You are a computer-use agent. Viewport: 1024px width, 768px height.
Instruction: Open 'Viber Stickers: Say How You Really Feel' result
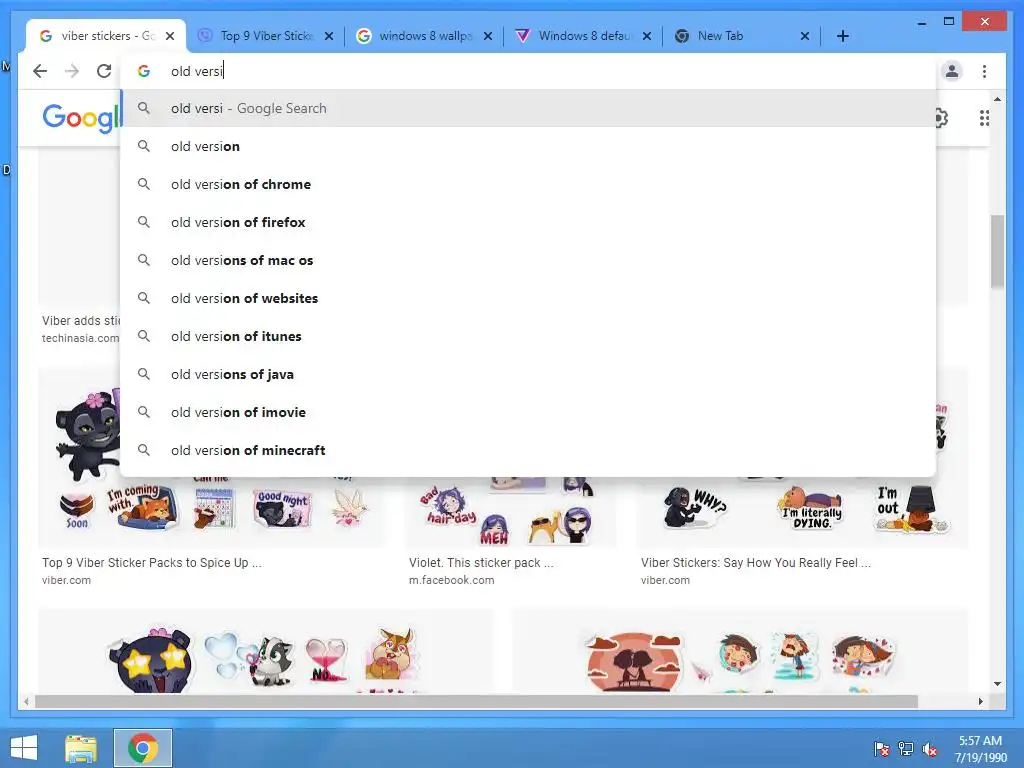756,563
